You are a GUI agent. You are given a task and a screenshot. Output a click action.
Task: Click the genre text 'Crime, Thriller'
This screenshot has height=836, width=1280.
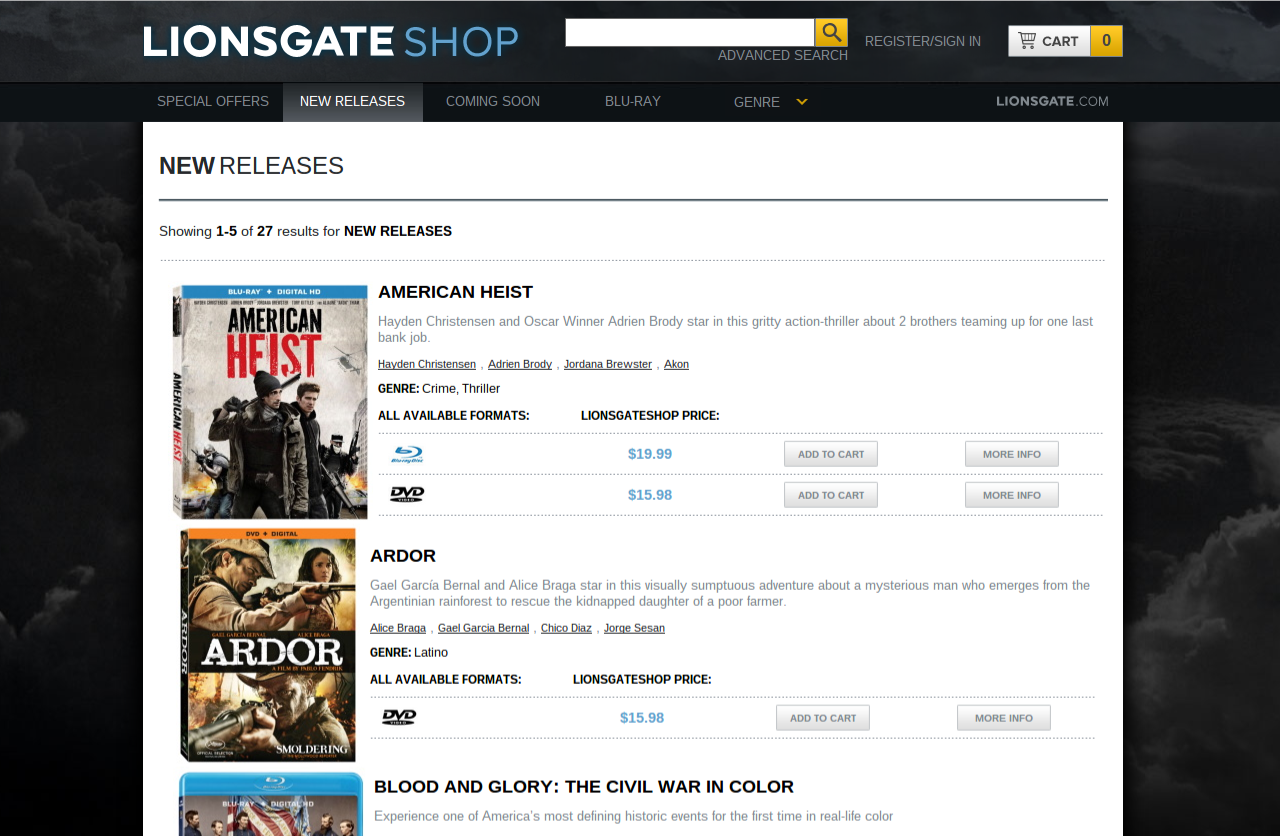tap(461, 388)
